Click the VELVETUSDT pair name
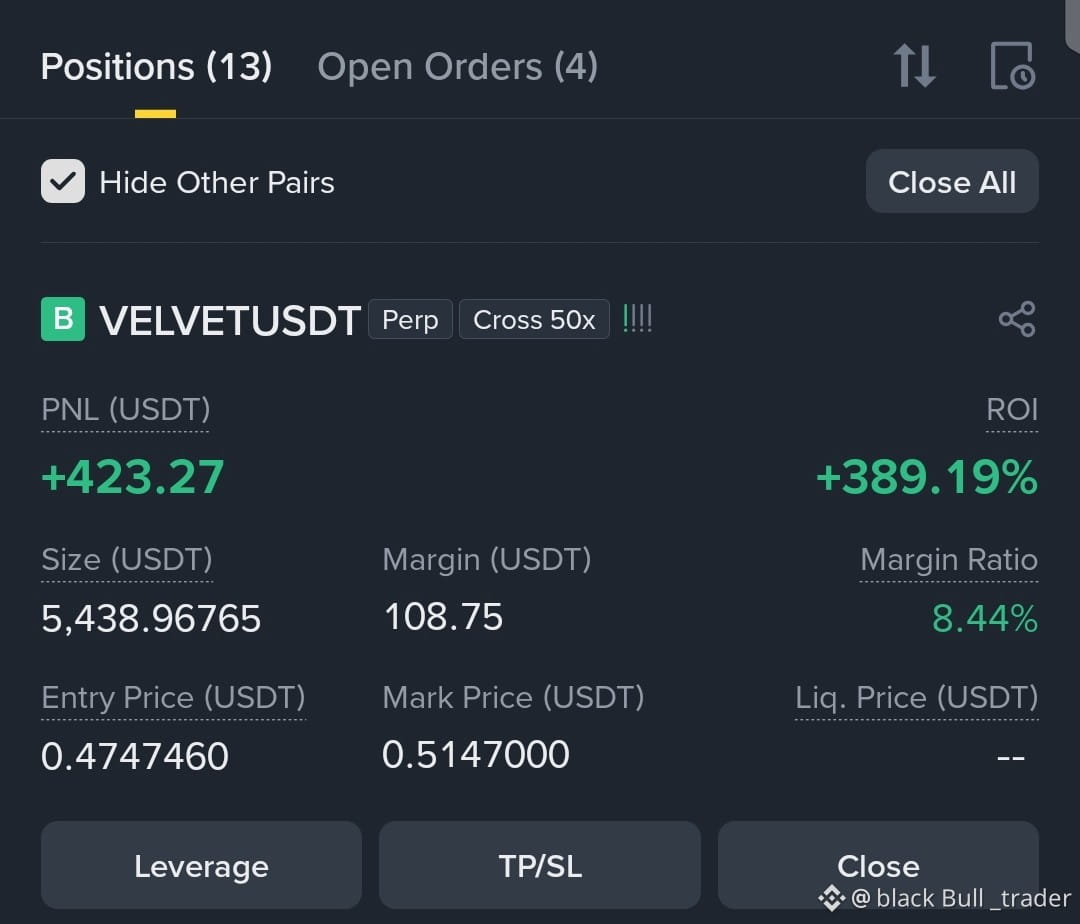The width and height of the screenshot is (1080, 924). pos(230,321)
